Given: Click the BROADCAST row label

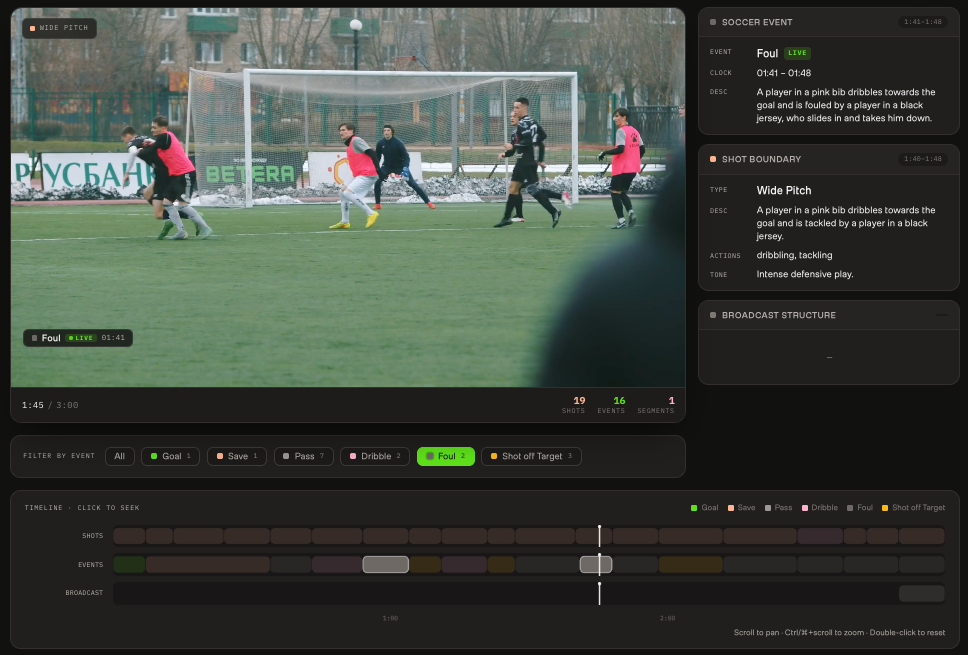Looking at the screenshot, I should point(85,593).
